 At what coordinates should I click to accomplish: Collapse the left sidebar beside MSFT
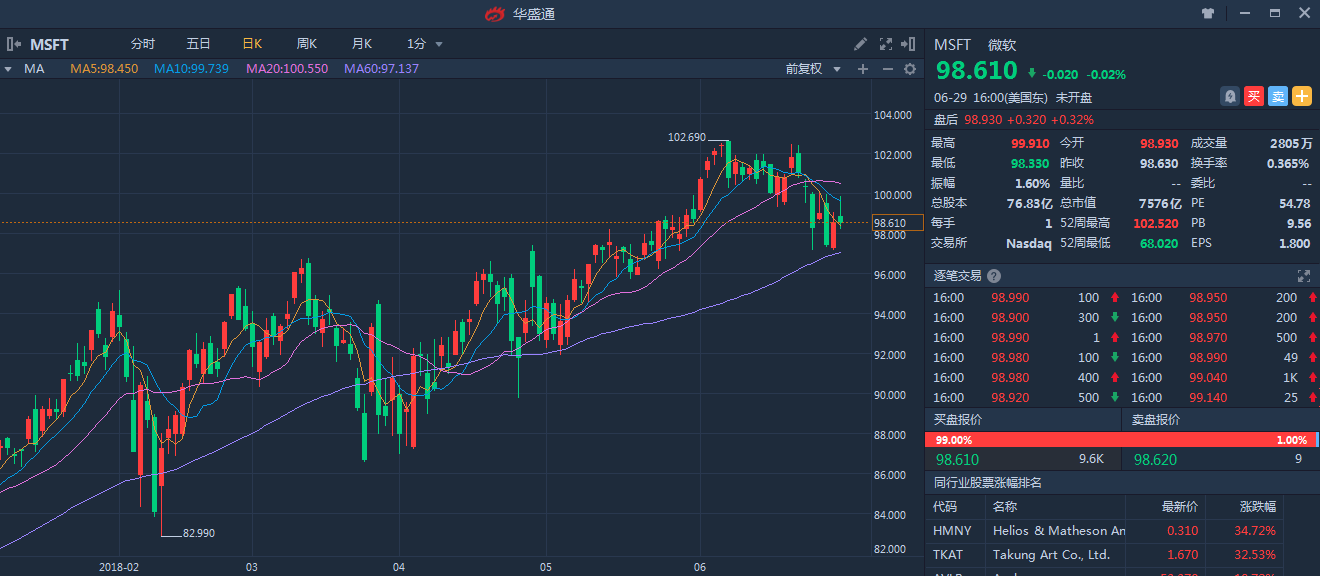(13, 44)
